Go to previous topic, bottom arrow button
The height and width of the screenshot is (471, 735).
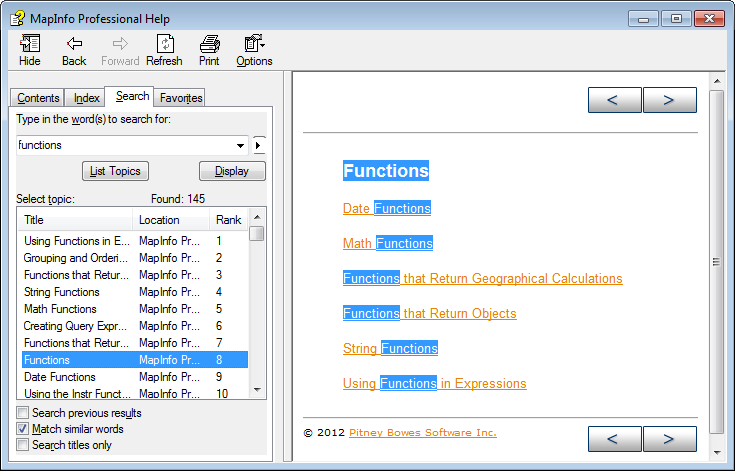615,439
